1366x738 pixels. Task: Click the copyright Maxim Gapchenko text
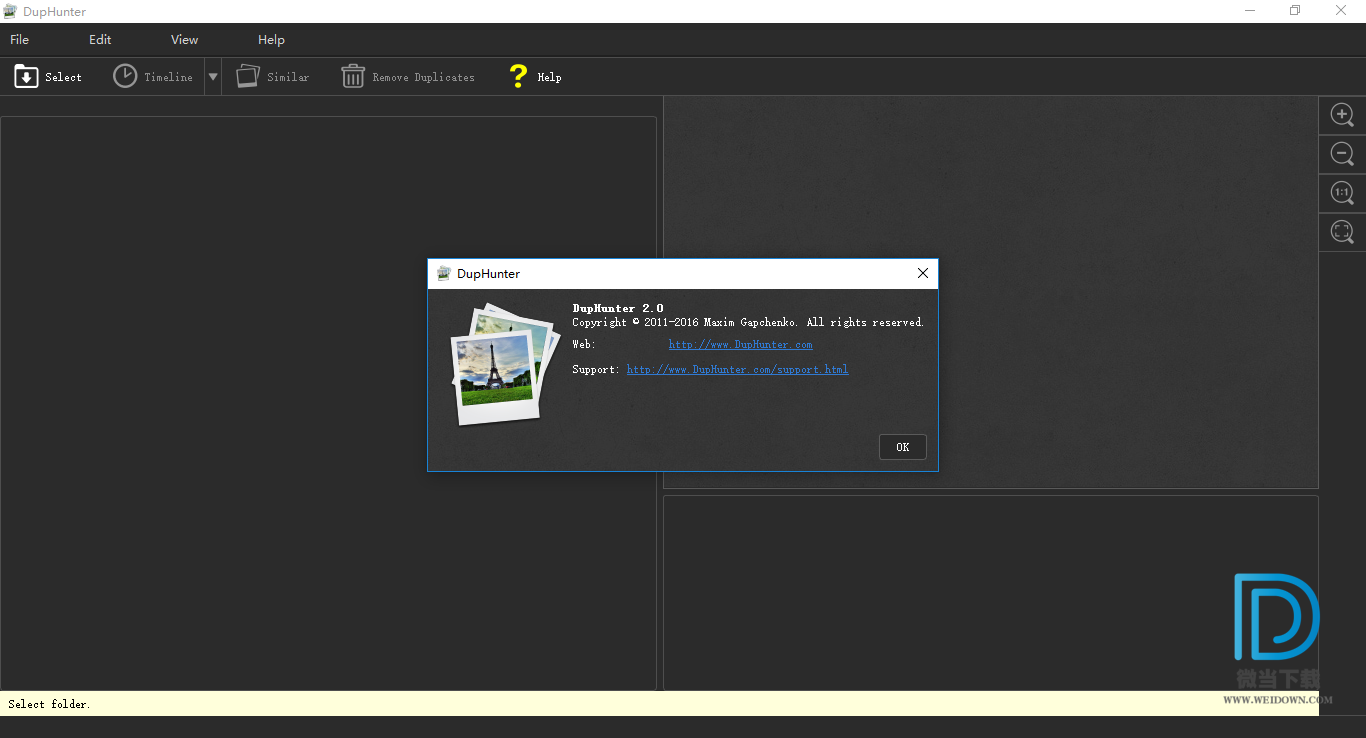pos(748,323)
